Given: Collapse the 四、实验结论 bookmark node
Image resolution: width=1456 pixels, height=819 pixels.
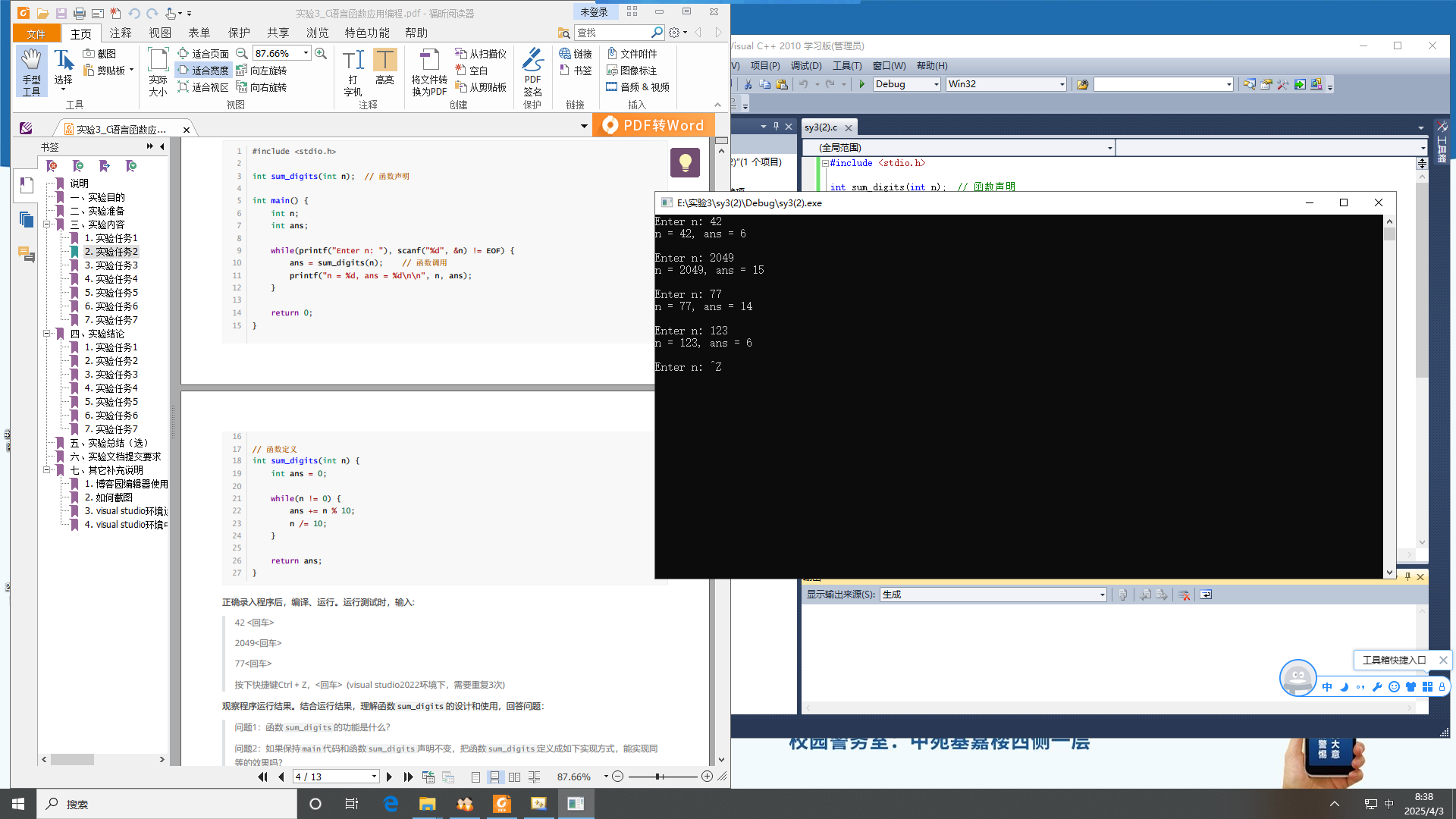Looking at the screenshot, I should [x=47, y=334].
